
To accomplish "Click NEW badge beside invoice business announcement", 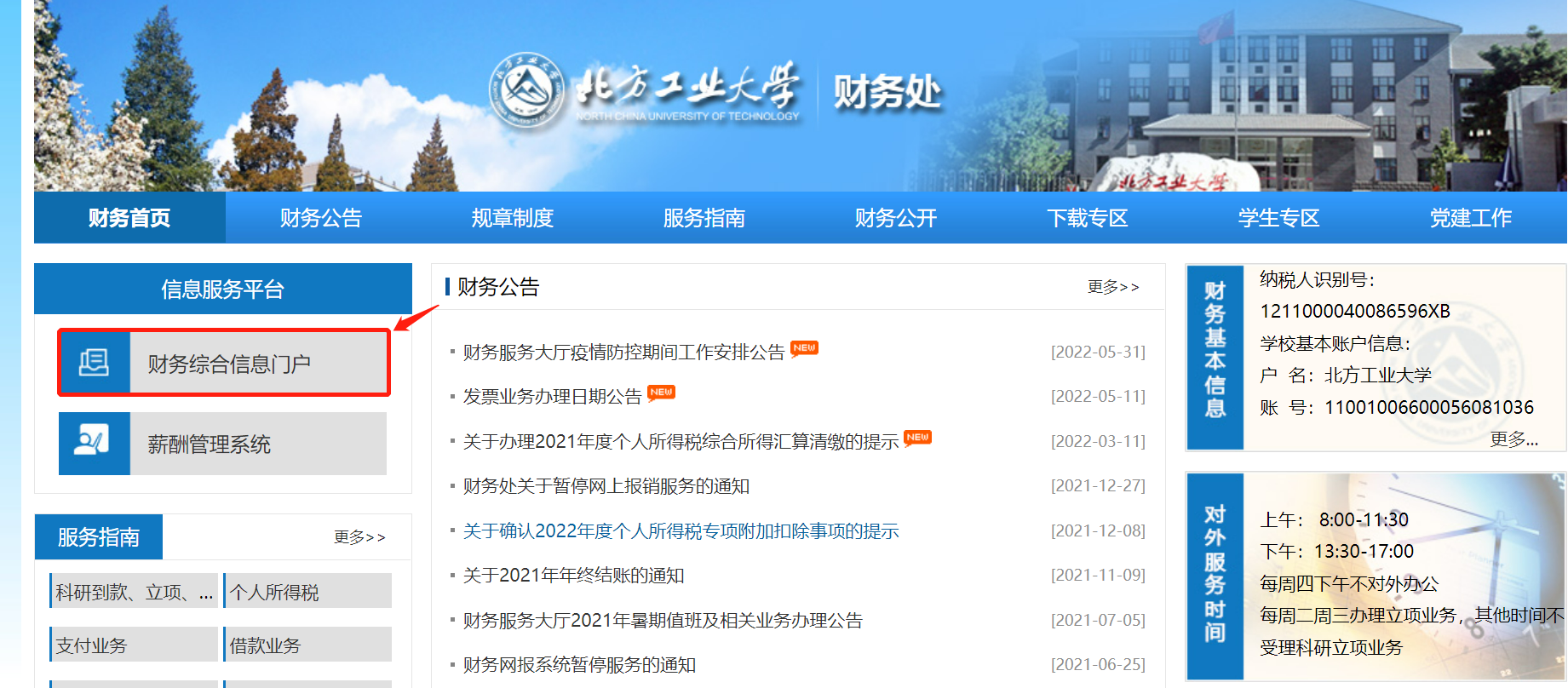I will pyautogui.click(x=661, y=393).
